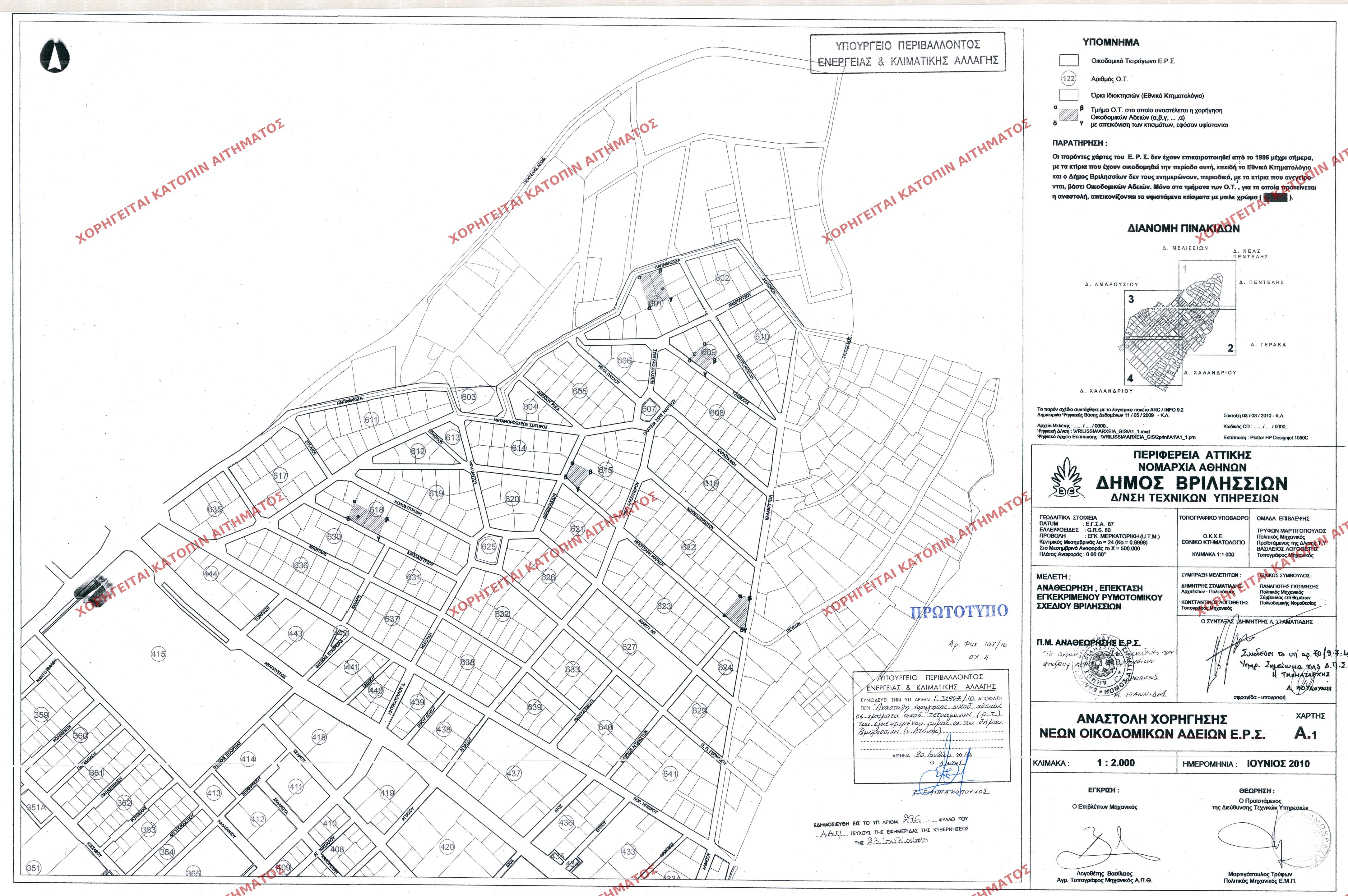Click the ΥΠΟΥΡΓΕΙΟ ΠΕΡΙΒΑΛΛΟΝΤΟΣ stamp box at top
The image size is (1348, 896).
coord(908,53)
